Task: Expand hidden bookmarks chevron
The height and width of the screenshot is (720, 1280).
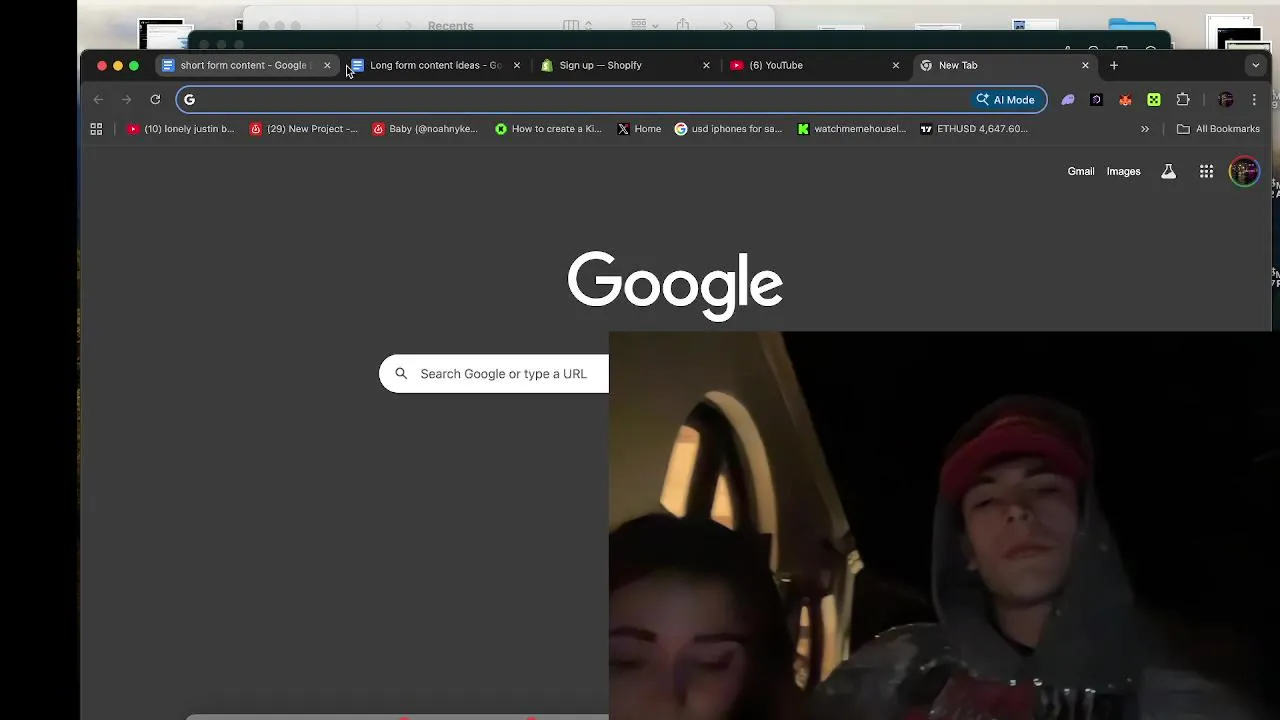Action: [x=1145, y=128]
